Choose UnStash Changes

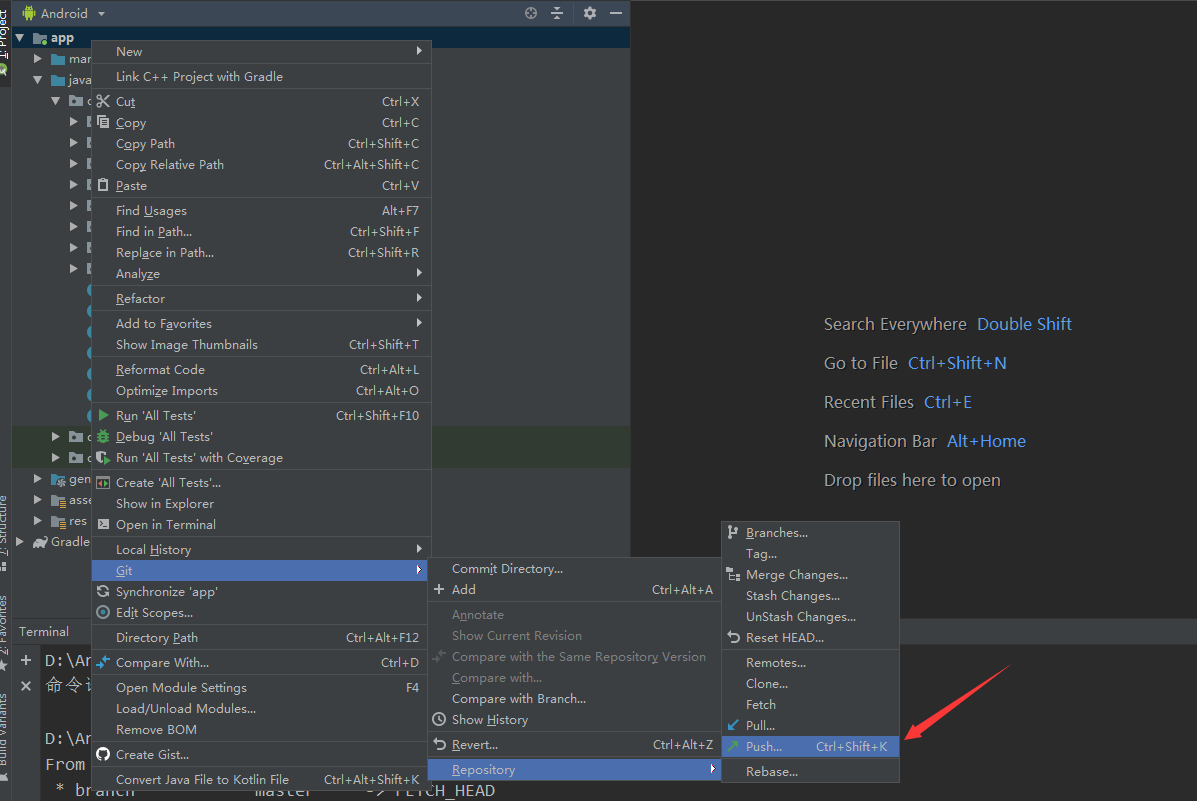pos(810,616)
